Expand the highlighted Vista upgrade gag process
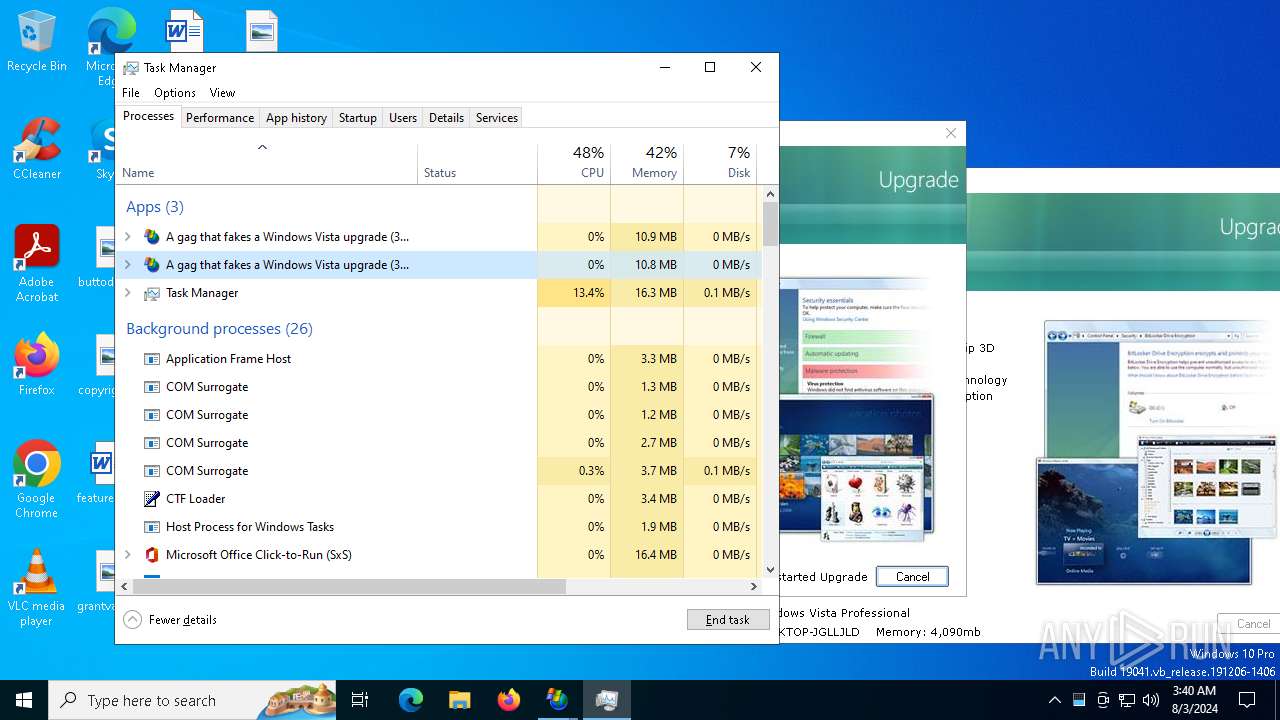1280x720 pixels. (127, 265)
